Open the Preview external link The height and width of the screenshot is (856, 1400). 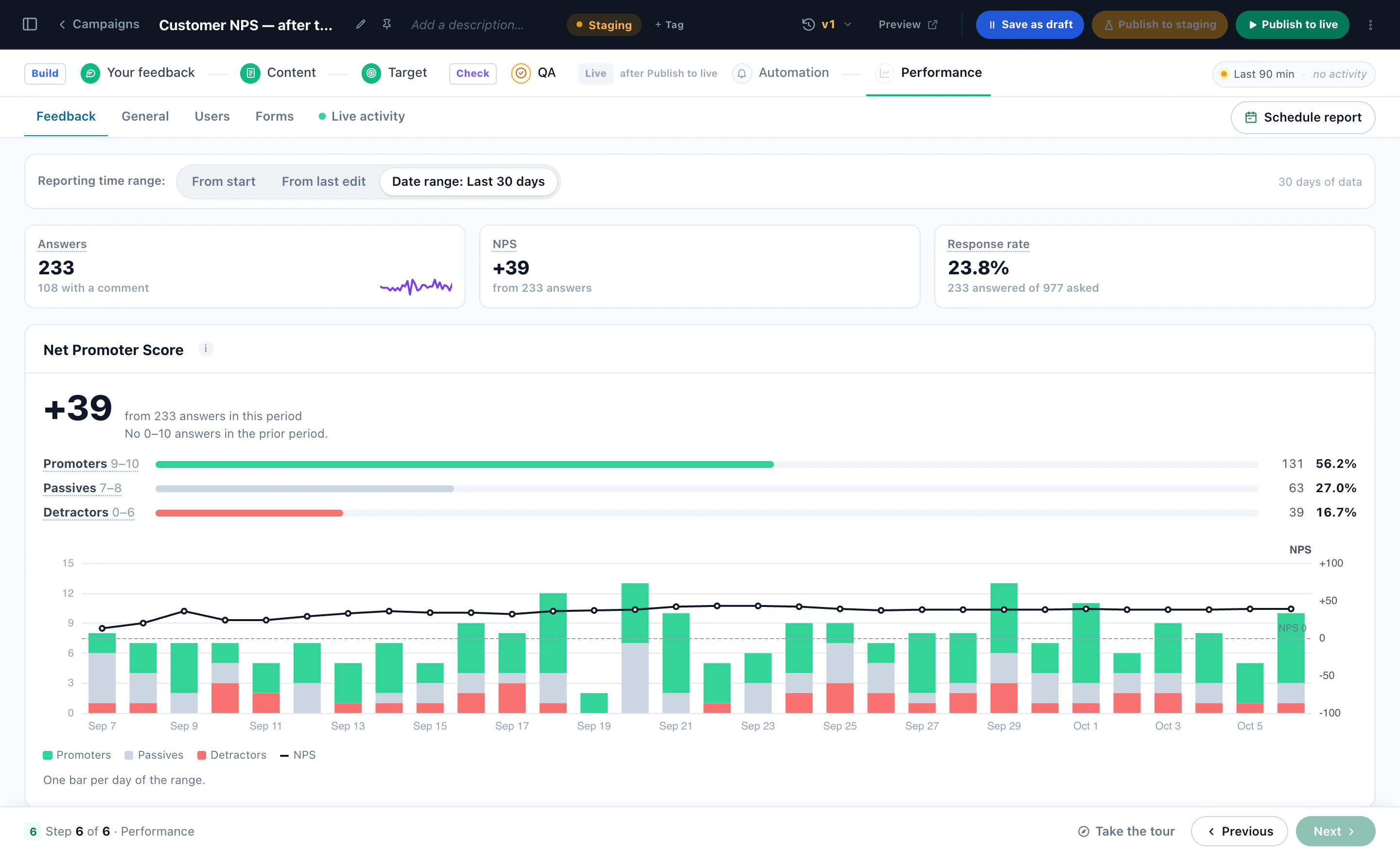(908, 24)
